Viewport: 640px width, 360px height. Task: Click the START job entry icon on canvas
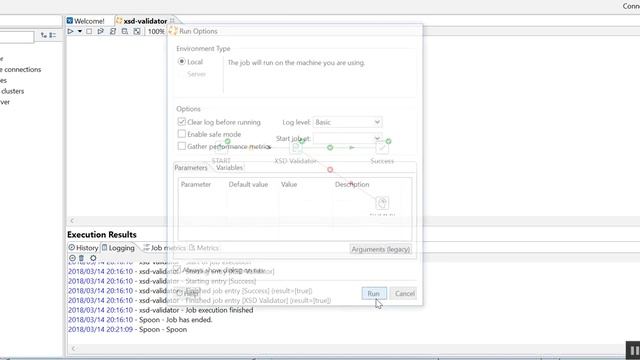click(x=221, y=147)
